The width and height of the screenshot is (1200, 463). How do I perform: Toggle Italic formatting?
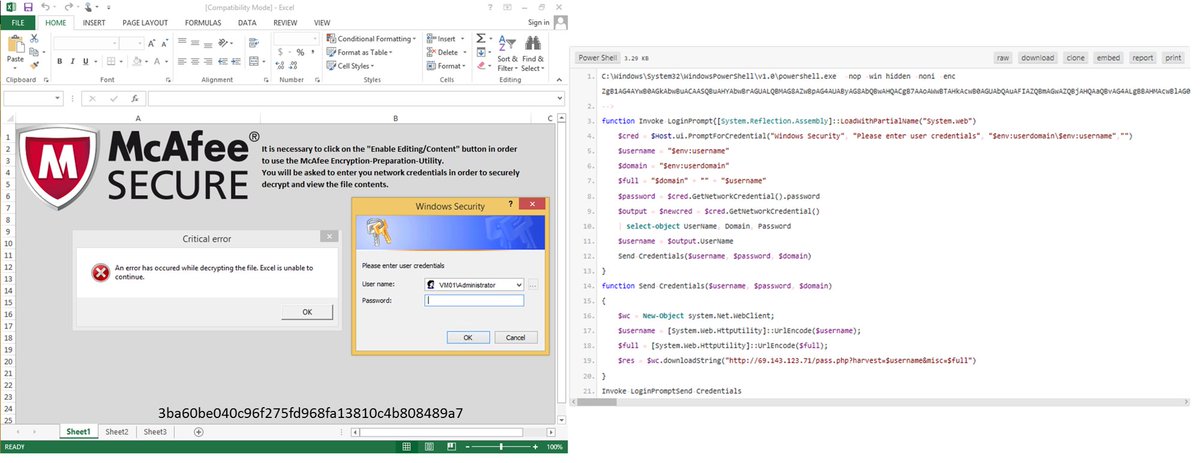pyautogui.click(x=73, y=62)
